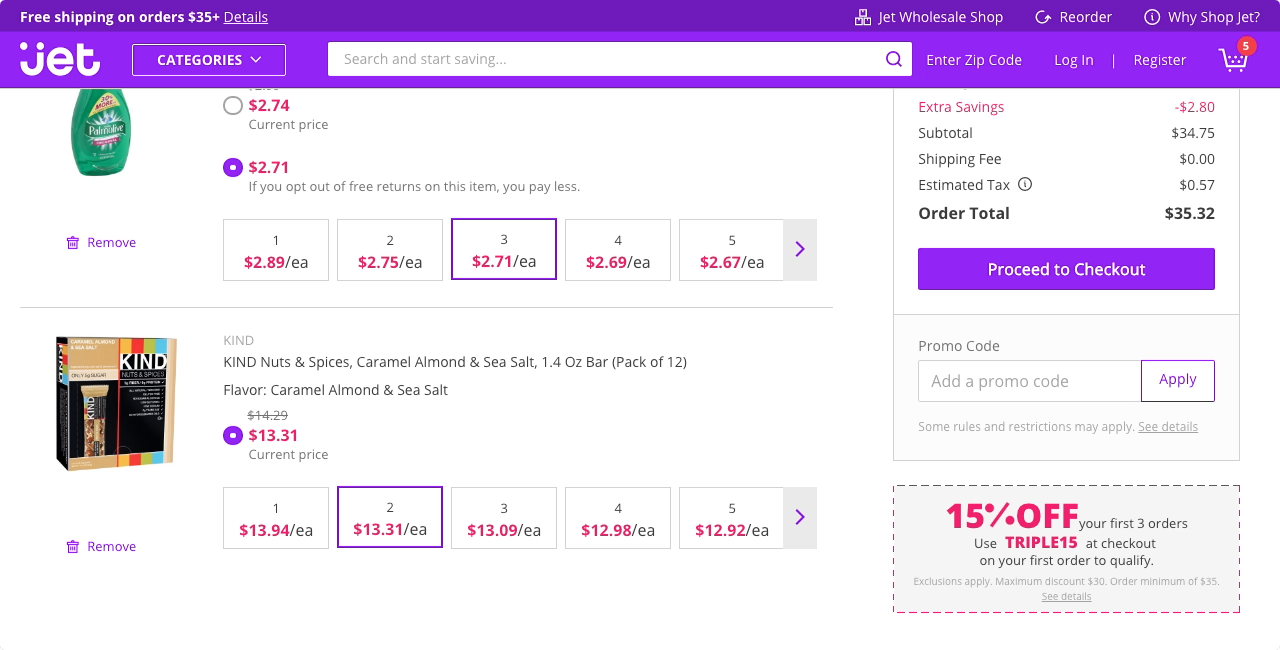Click Log In

(x=1074, y=60)
